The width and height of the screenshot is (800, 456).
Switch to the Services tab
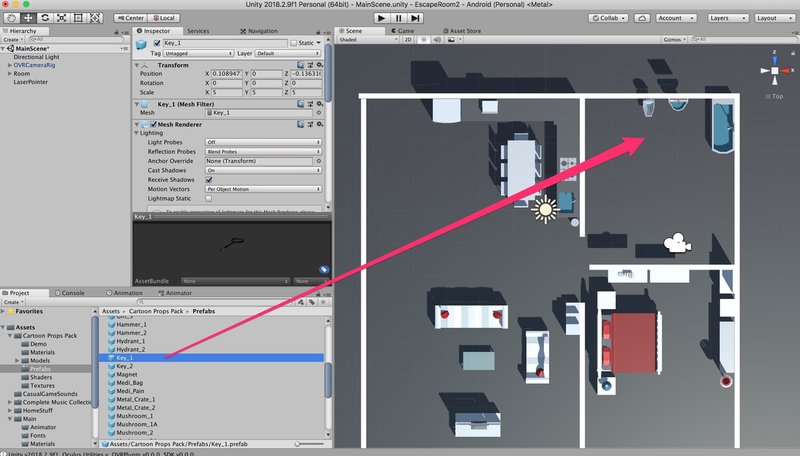198,31
